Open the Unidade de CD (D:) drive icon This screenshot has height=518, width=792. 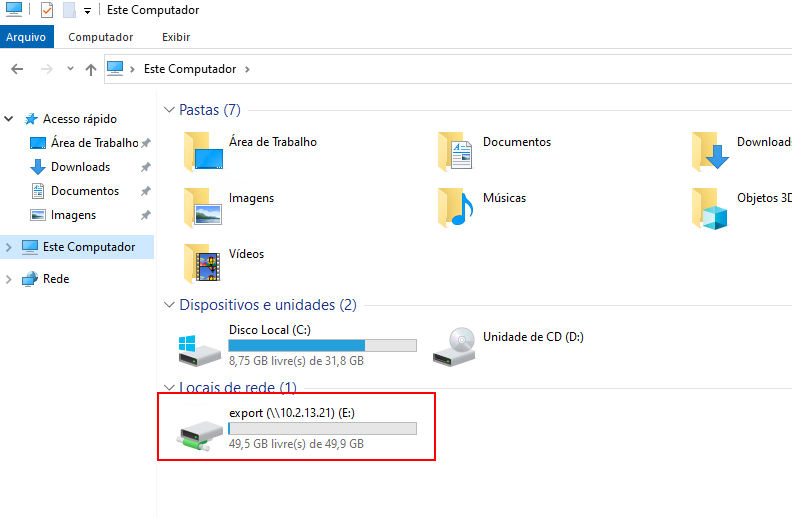tap(454, 346)
